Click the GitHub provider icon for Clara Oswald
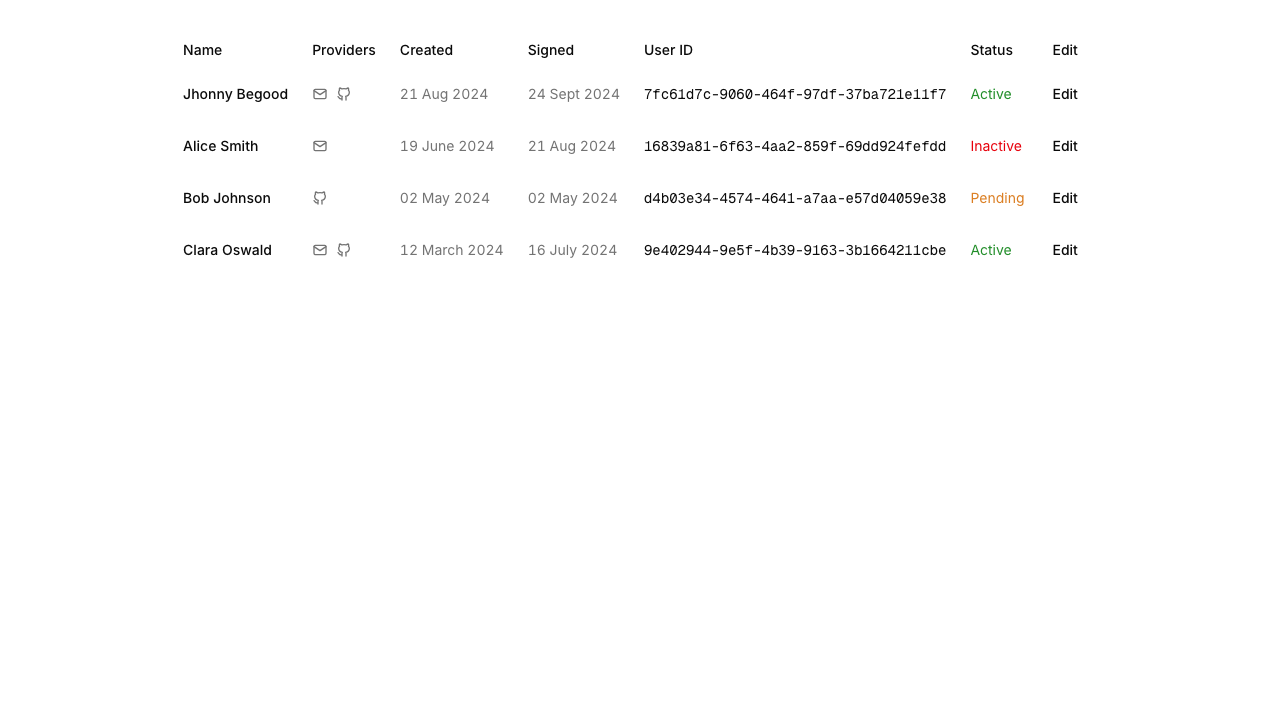The width and height of the screenshot is (1280, 720). coord(344,250)
